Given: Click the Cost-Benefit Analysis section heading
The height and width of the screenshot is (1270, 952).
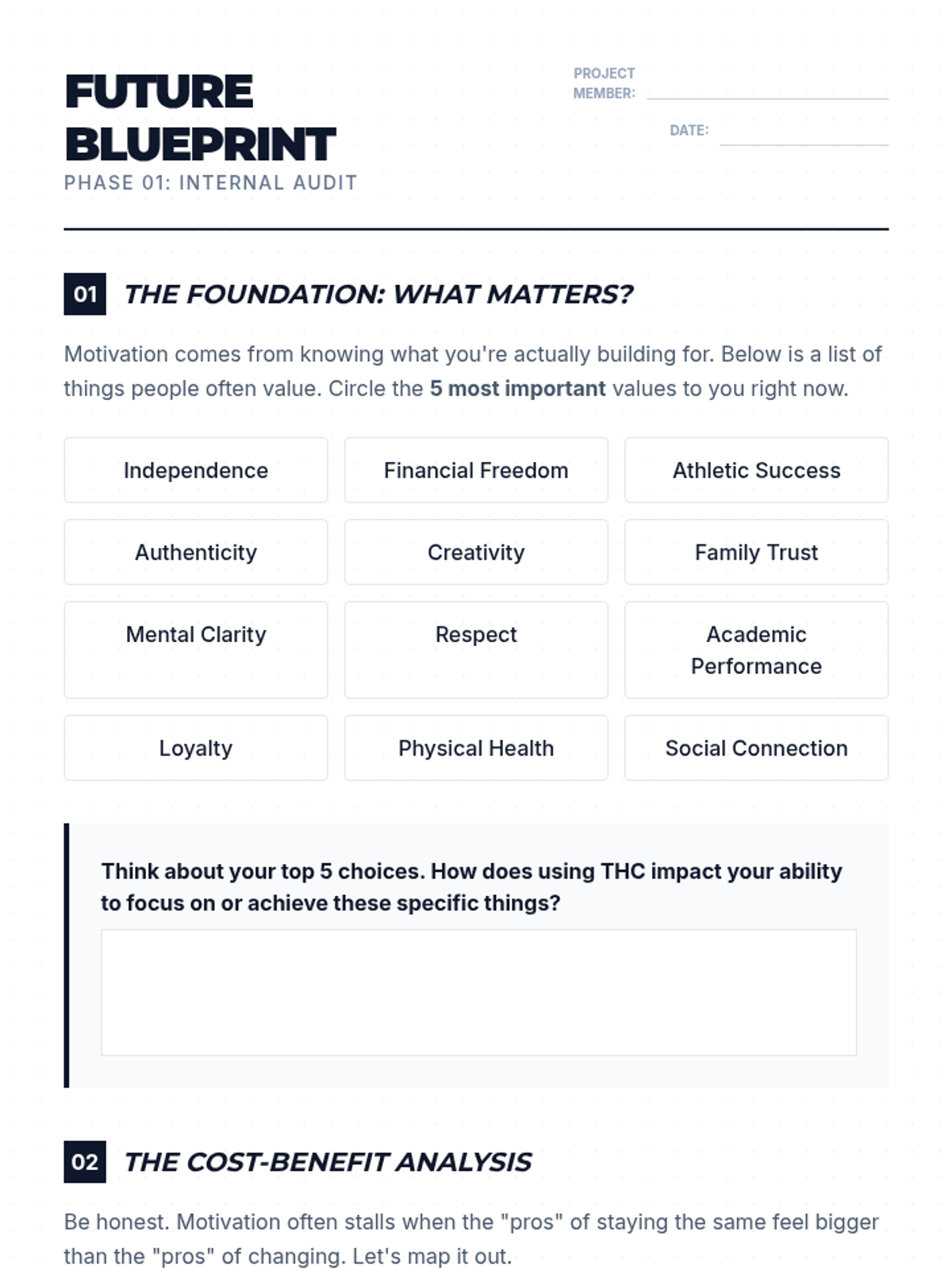Looking at the screenshot, I should coord(328,1162).
